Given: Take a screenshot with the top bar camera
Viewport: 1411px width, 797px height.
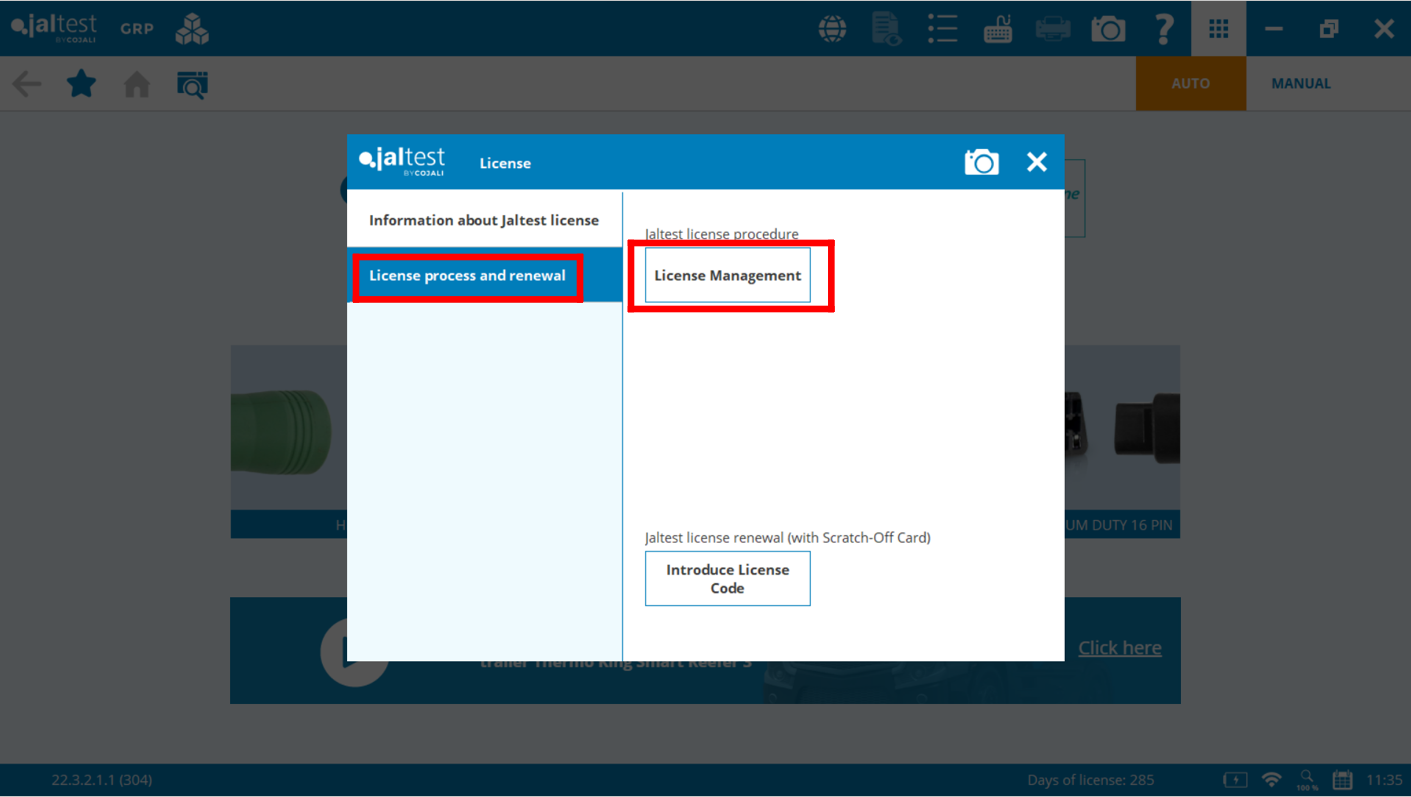Looking at the screenshot, I should (1108, 29).
